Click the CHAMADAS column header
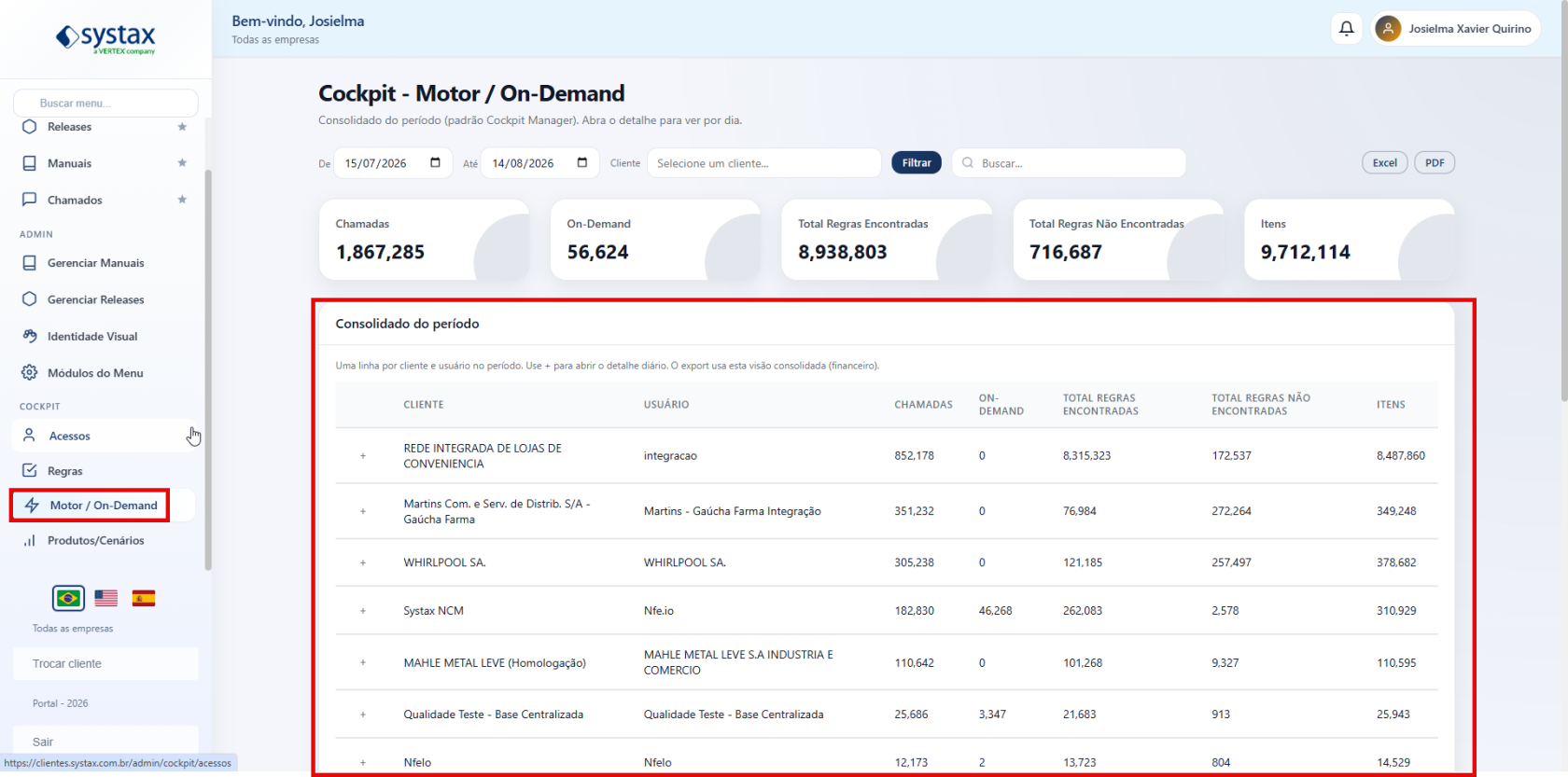 point(923,405)
